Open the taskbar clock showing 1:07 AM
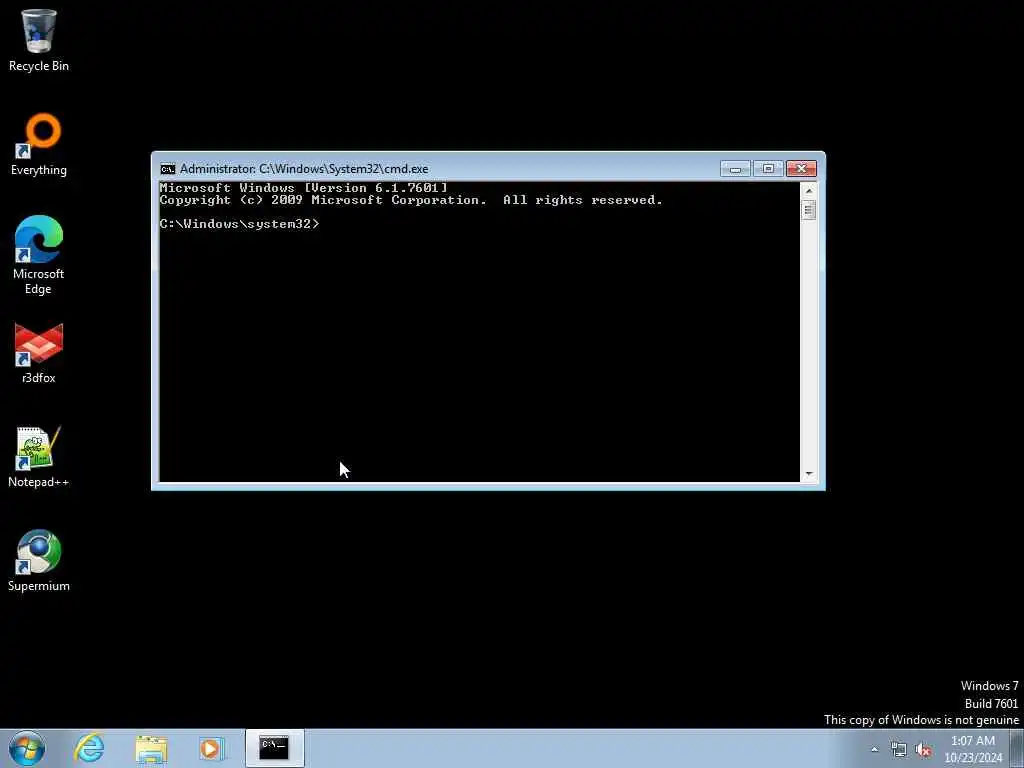 pyautogui.click(x=973, y=749)
